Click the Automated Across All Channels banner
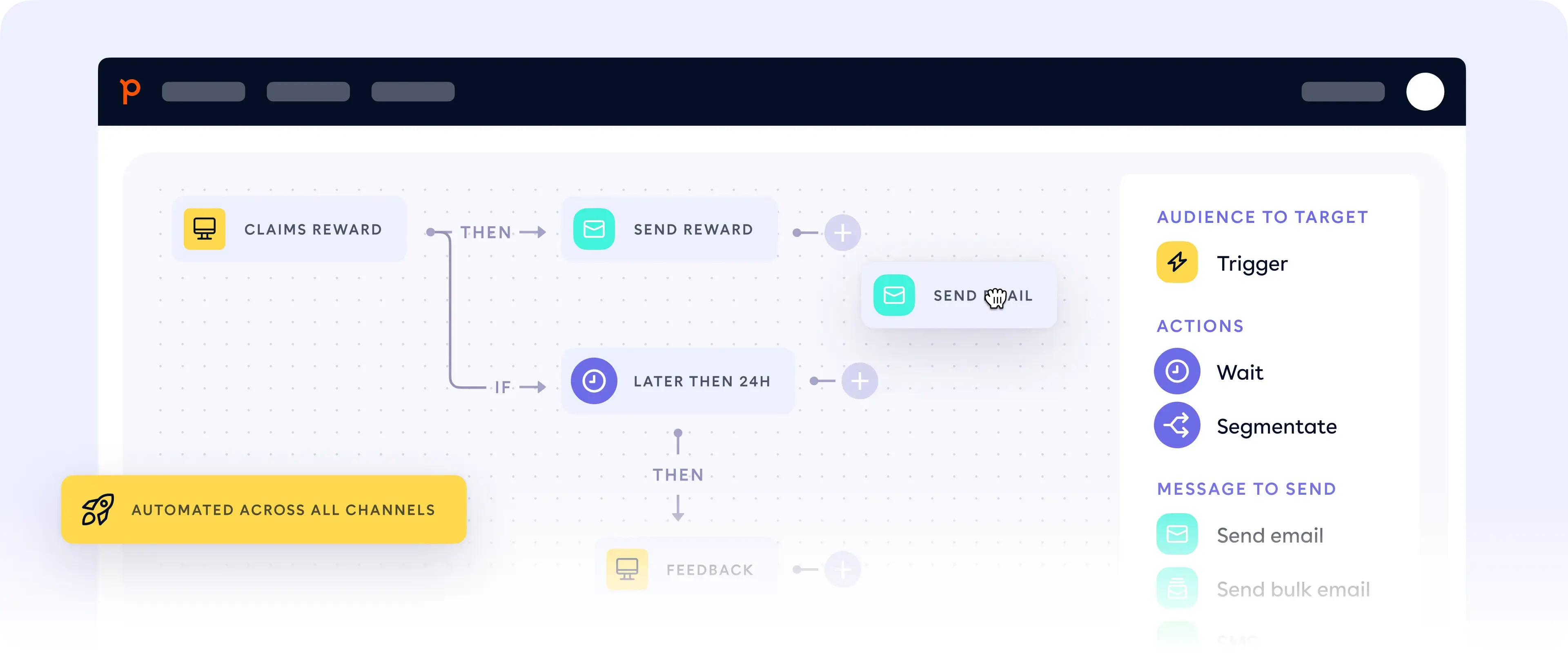This screenshot has width=1568, height=654. (266, 510)
